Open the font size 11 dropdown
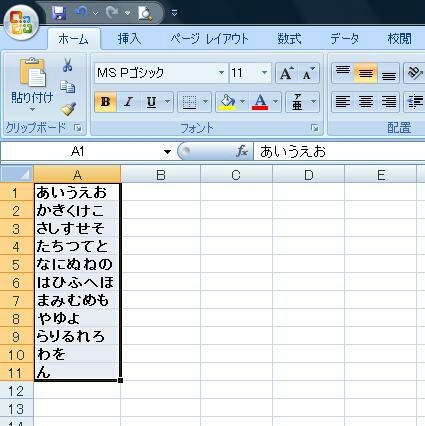Screen dimensions: 425x426 (264, 72)
